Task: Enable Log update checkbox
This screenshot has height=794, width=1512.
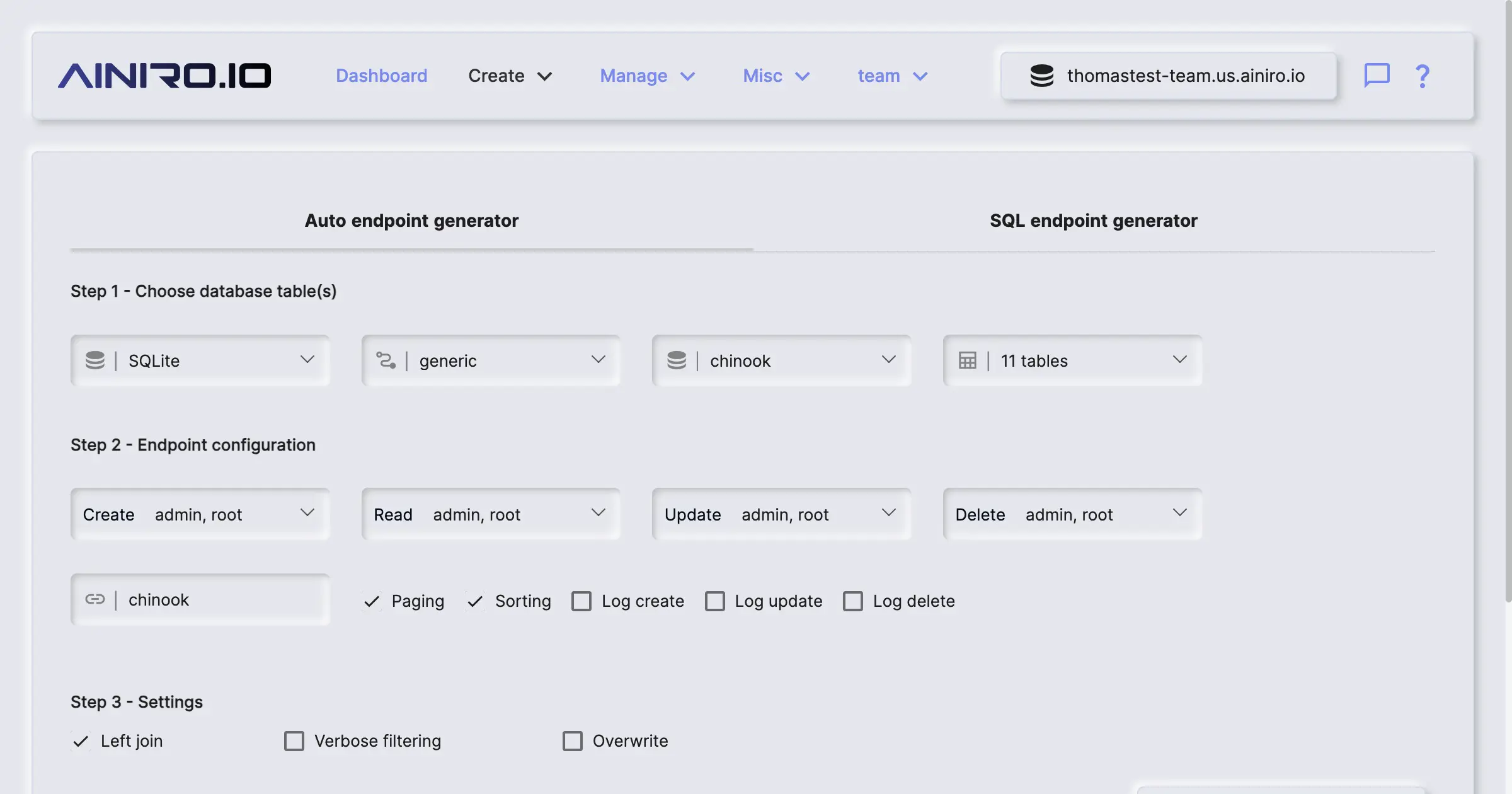Action: point(714,601)
